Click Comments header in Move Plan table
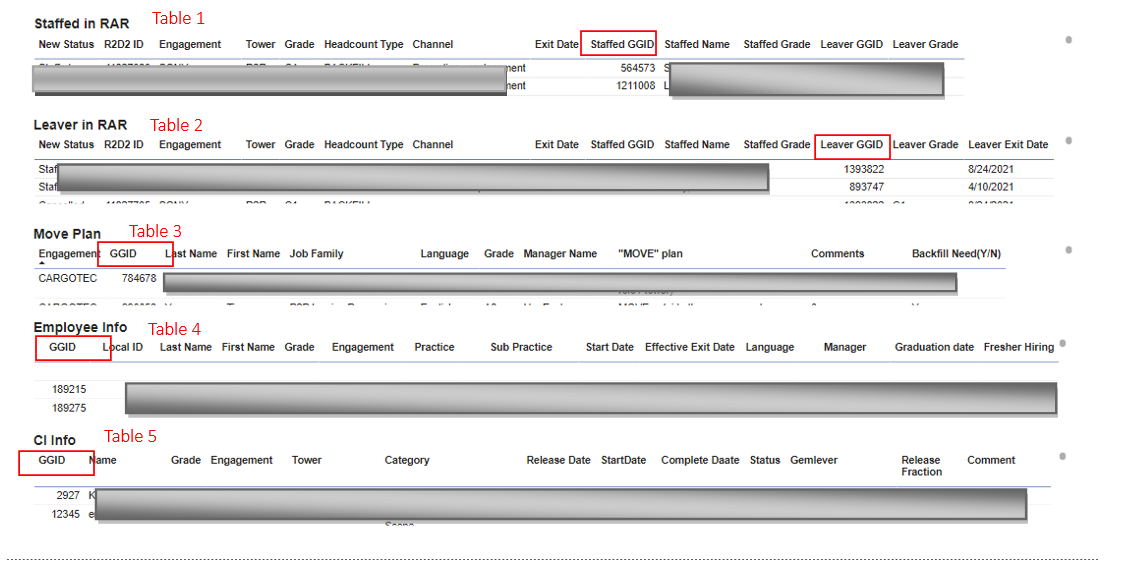 pyautogui.click(x=837, y=254)
